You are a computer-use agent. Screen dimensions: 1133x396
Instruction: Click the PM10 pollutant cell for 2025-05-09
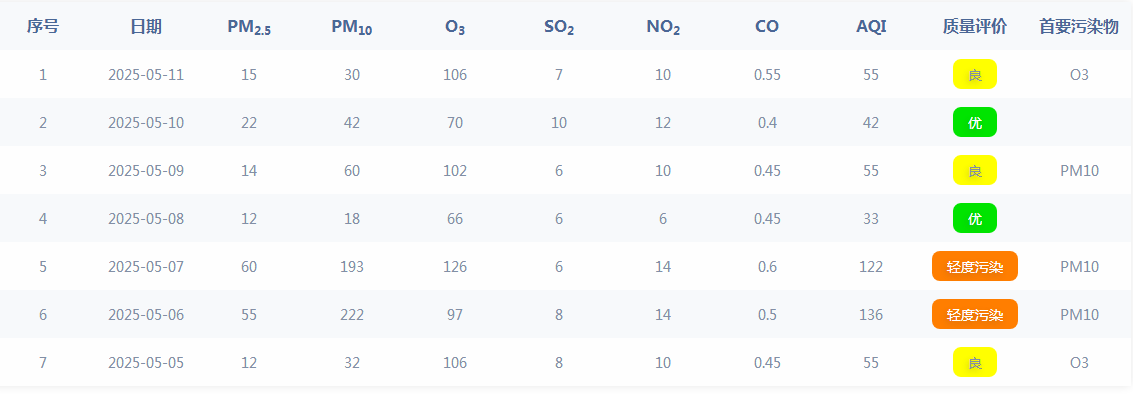click(x=1080, y=171)
